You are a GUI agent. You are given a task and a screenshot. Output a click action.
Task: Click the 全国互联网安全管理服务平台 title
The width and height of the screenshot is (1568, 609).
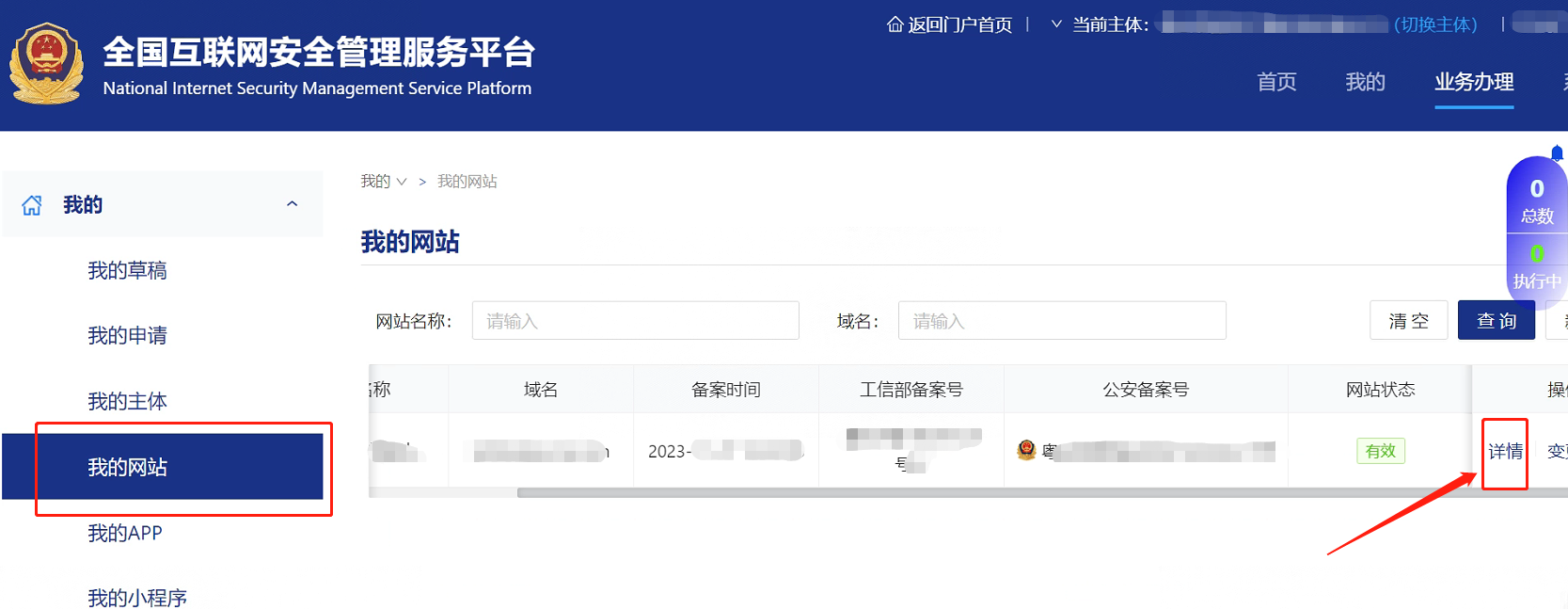(319, 53)
